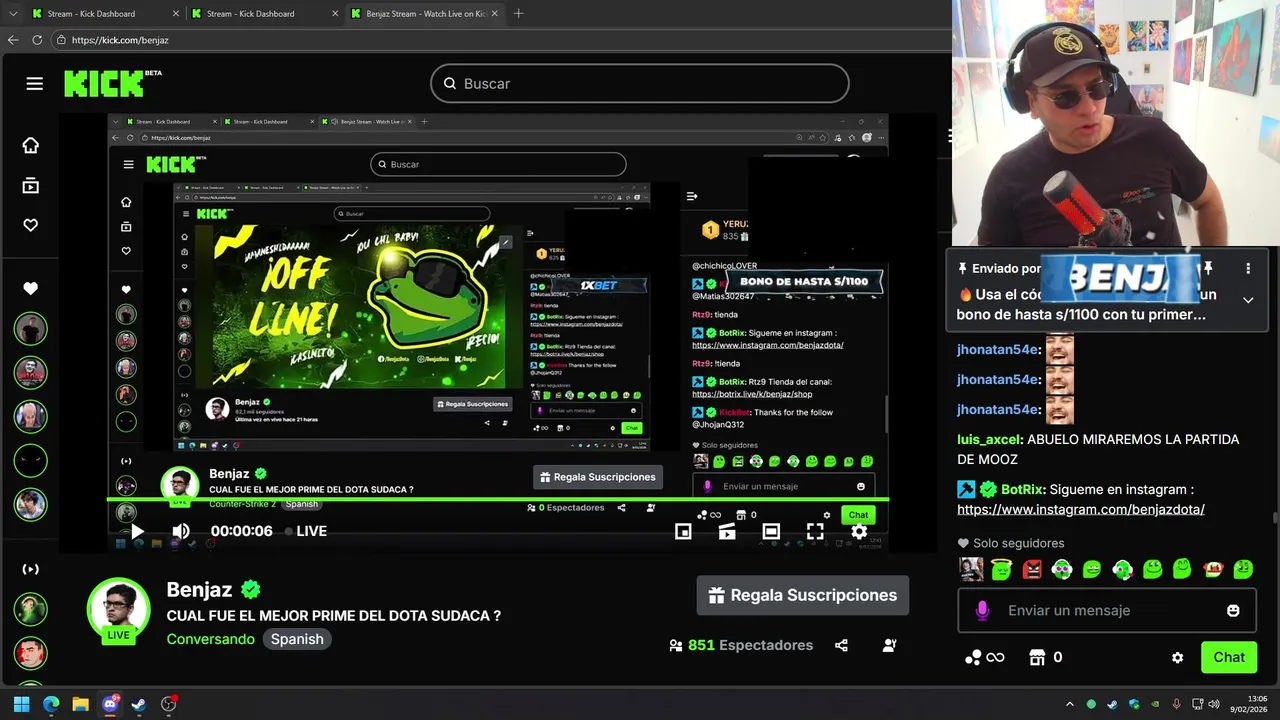
Task: Click the Benjaz channel name
Action: (199, 590)
